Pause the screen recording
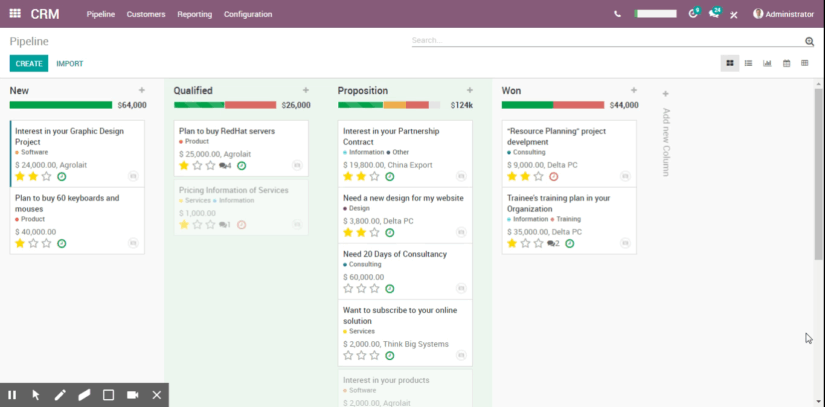This screenshot has width=825, height=407. coord(13,395)
